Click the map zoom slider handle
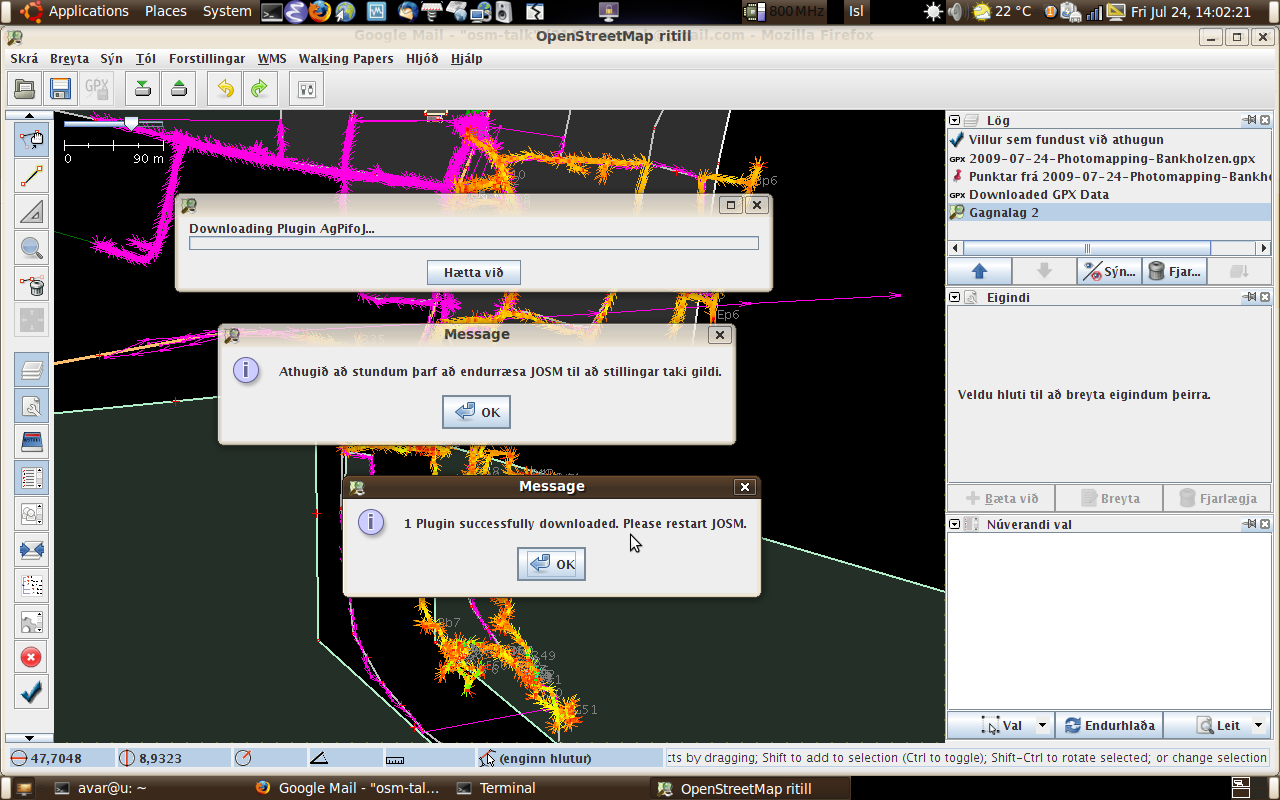Viewport: 1280px width, 800px height. coord(131,123)
